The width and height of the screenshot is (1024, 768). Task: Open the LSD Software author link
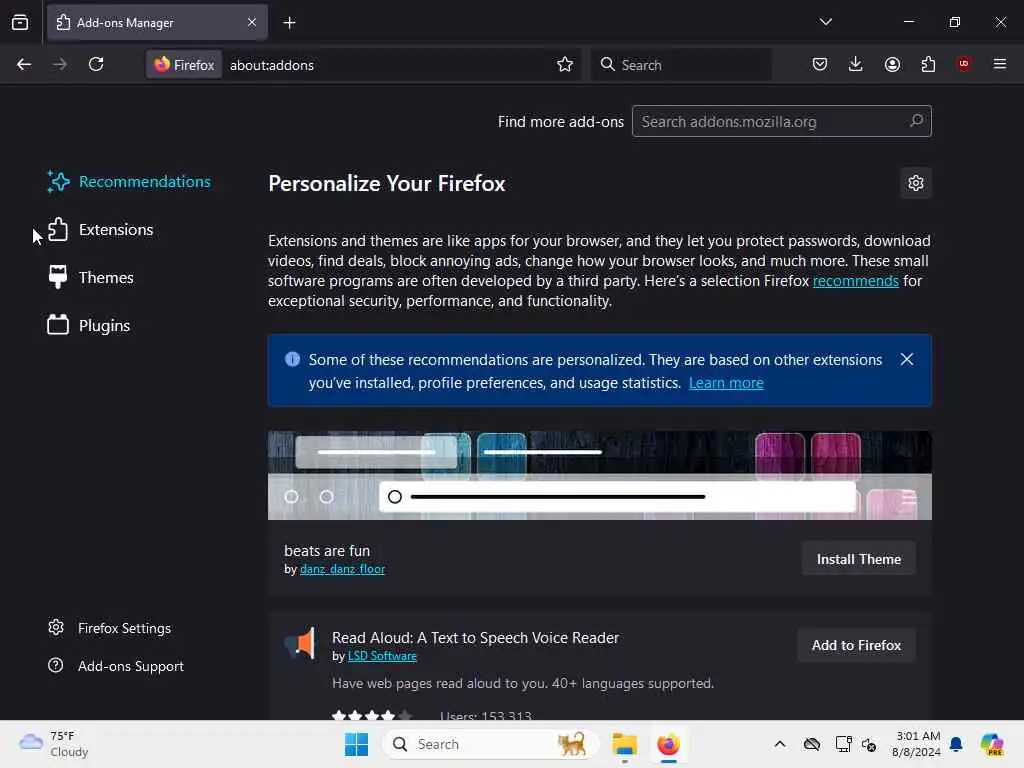pyautogui.click(x=382, y=656)
